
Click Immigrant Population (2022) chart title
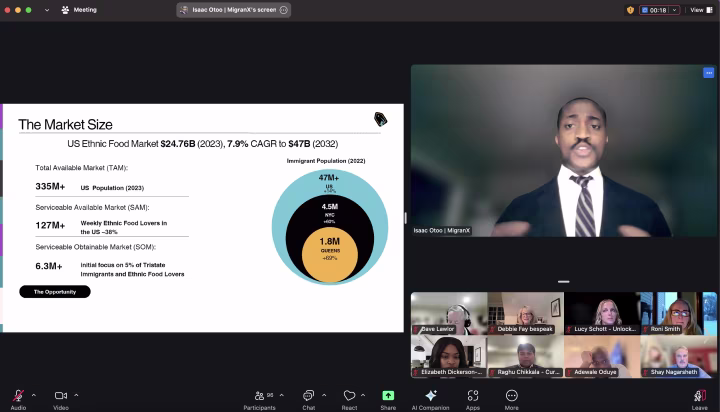click(x=326, y=161)
